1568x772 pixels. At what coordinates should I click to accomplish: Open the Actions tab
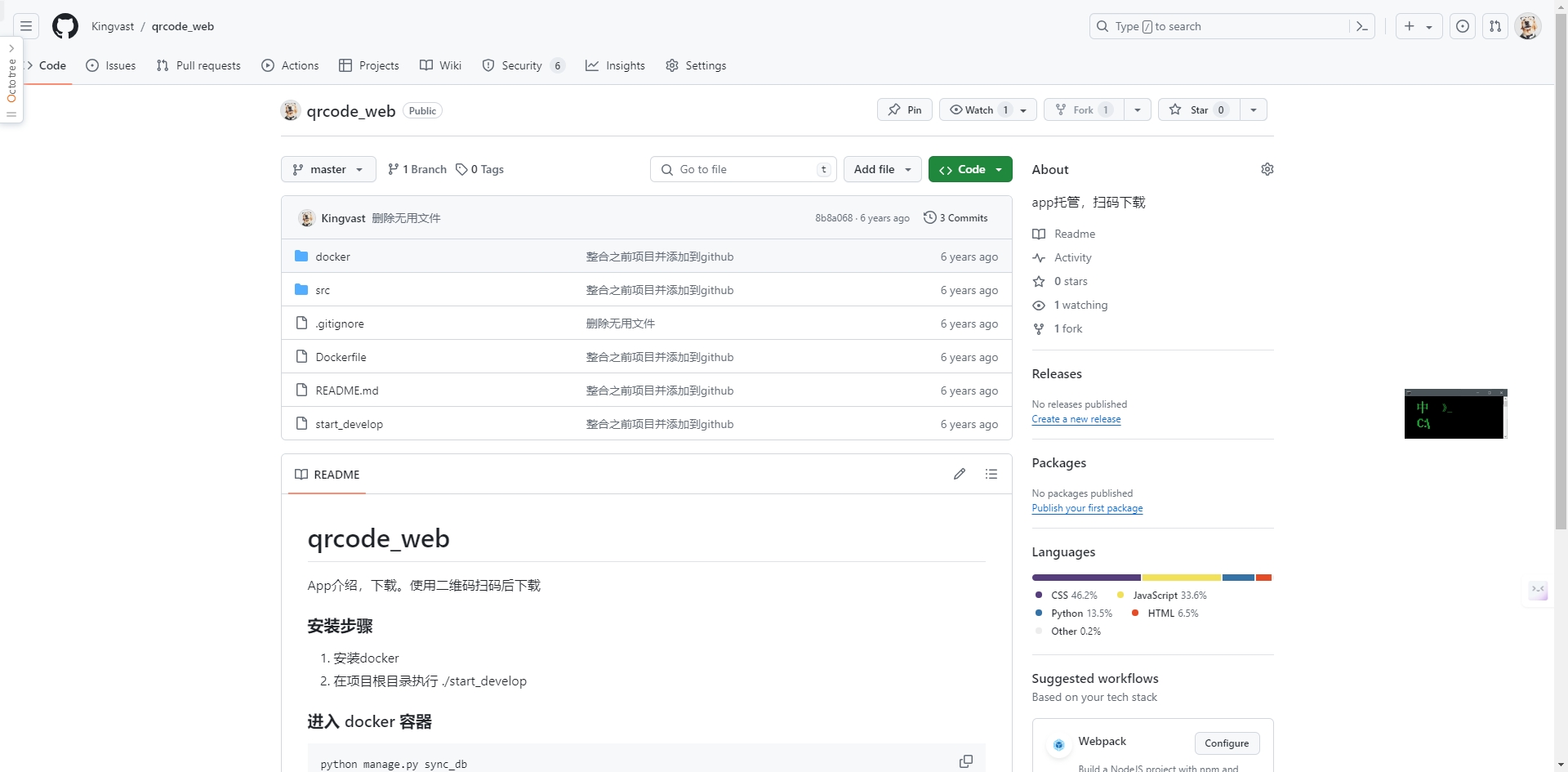(x=290, y=65)
